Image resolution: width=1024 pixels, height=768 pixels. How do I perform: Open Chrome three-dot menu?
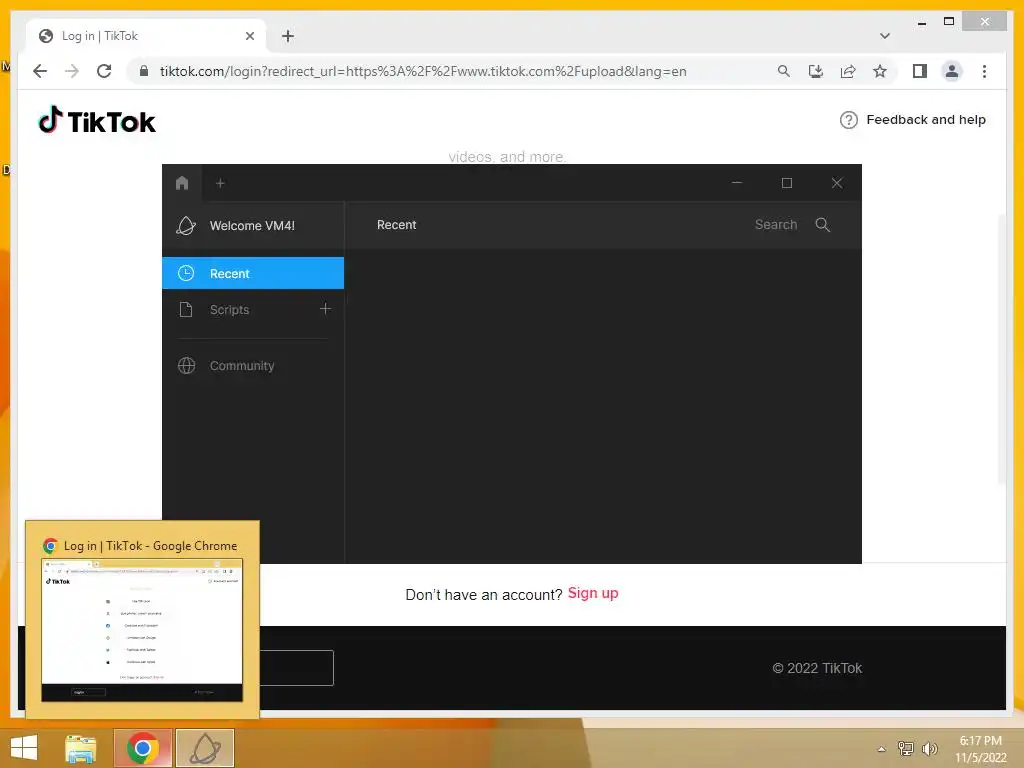984,71
